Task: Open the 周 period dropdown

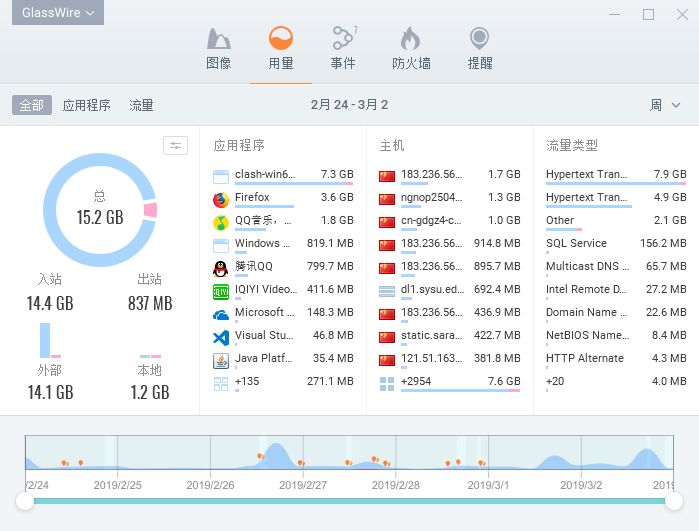Action: tap(665, 105)
